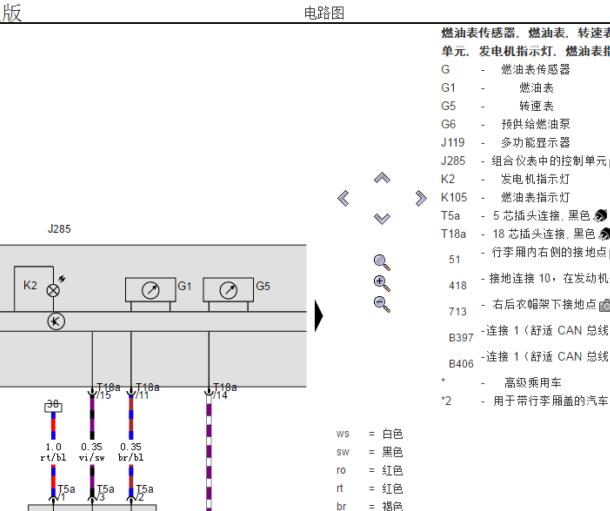Zoom in with the plus magnifier icon
The image size is (610, 511).
coord(382,284)
